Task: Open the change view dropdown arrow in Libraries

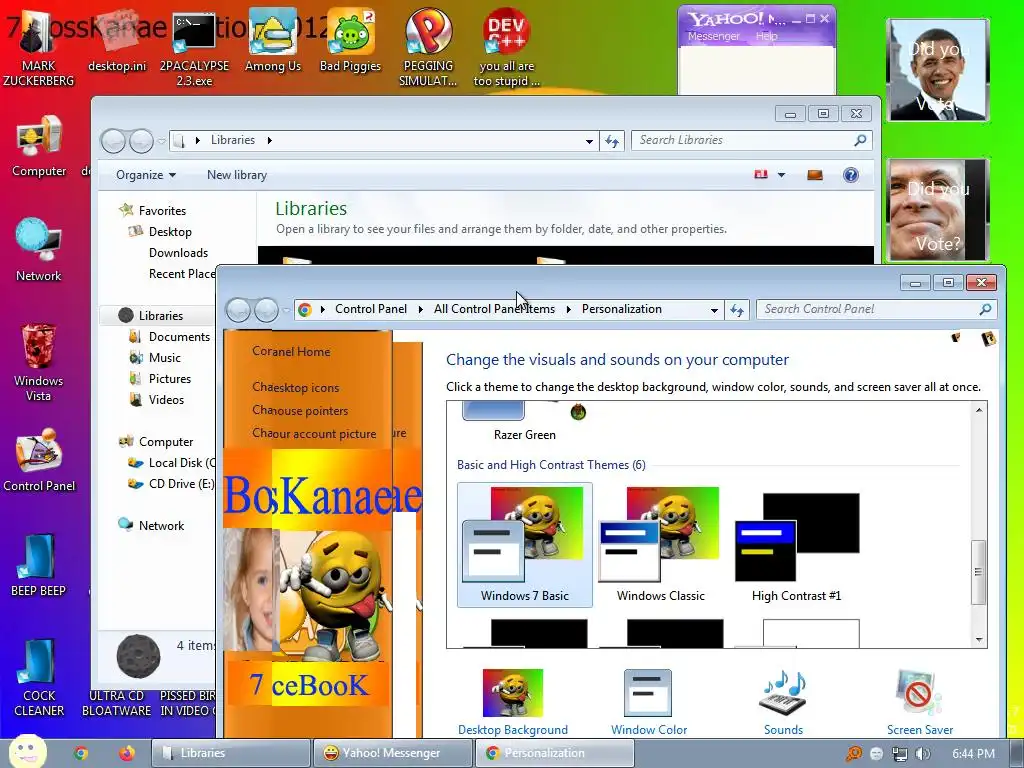Action: point(781,175)
